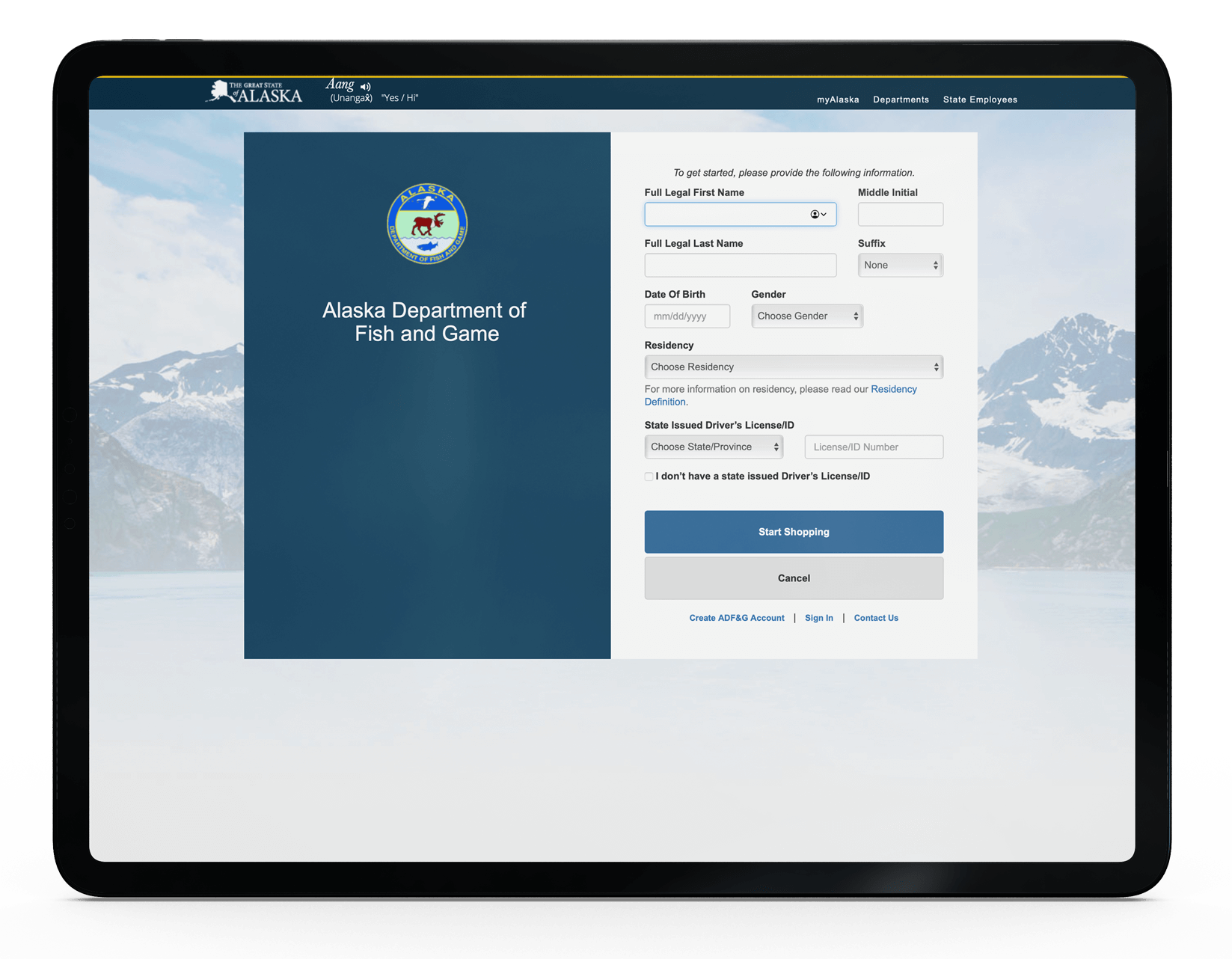This screenshot has width=1232, height=959.
Task: Click the Cancel button
Action: coord(794,578)
